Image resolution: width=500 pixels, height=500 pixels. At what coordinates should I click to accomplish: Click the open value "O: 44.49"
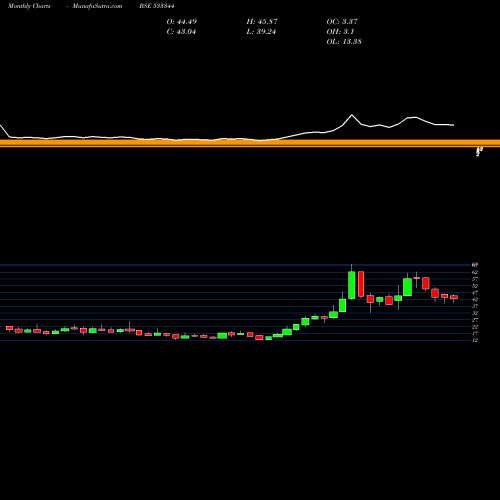click(182, 22)
